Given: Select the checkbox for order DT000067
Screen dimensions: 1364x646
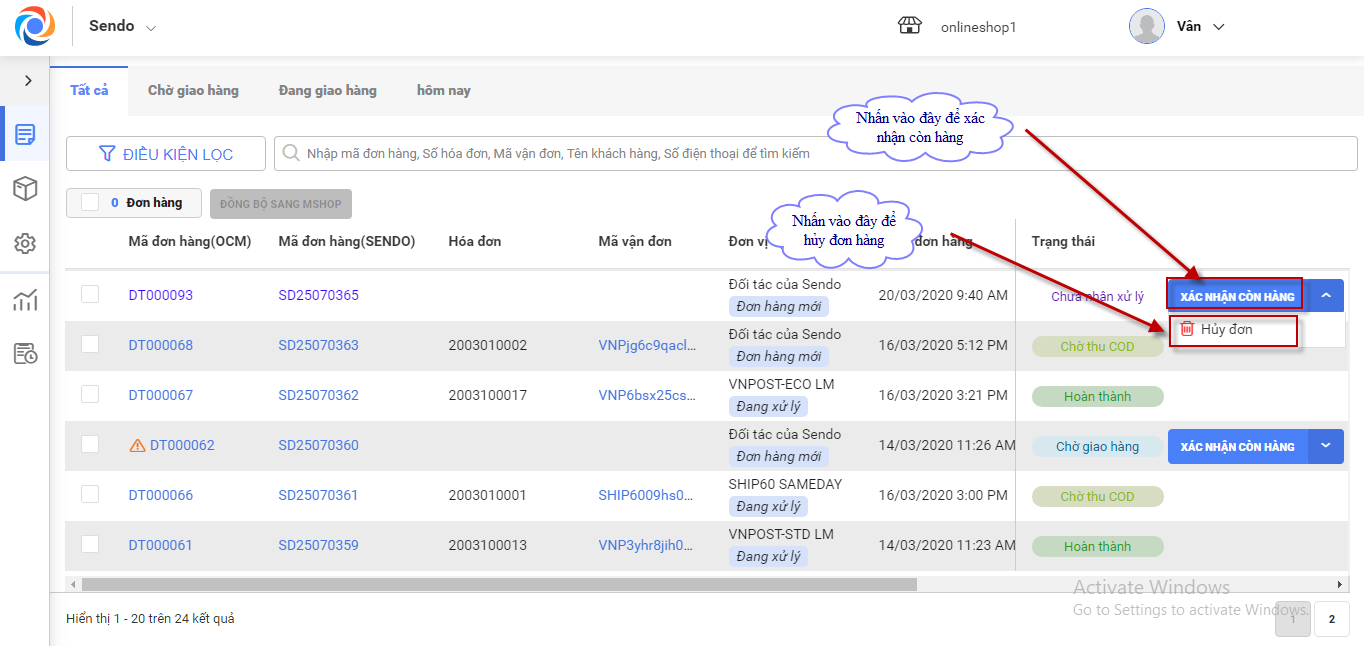Looking at the screenshot, I should (90, 394).
